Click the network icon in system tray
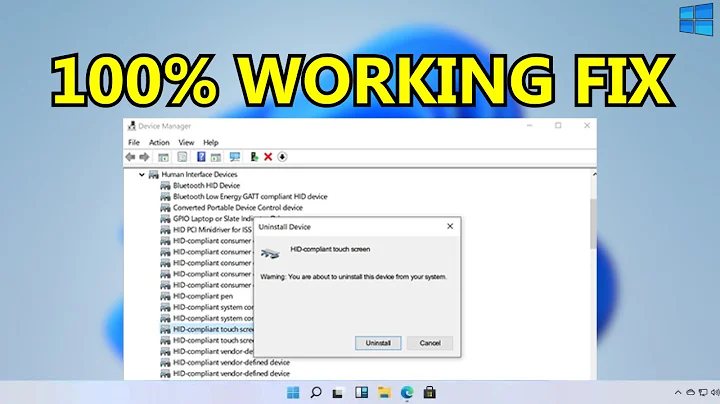Viewport: 720px width, 404px height. coord(703,393)
